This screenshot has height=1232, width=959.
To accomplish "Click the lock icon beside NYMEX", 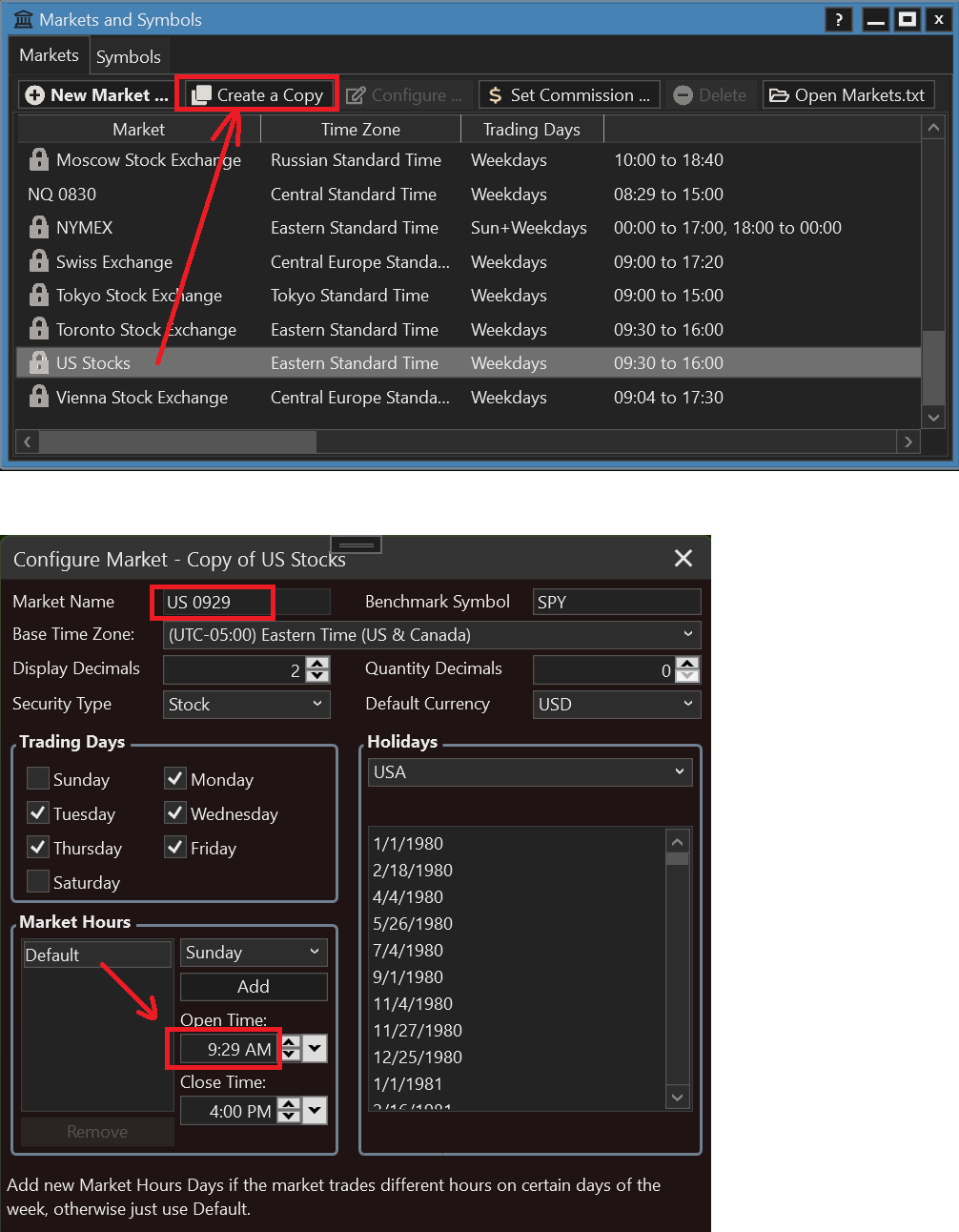I will click(x=39, y=228).
